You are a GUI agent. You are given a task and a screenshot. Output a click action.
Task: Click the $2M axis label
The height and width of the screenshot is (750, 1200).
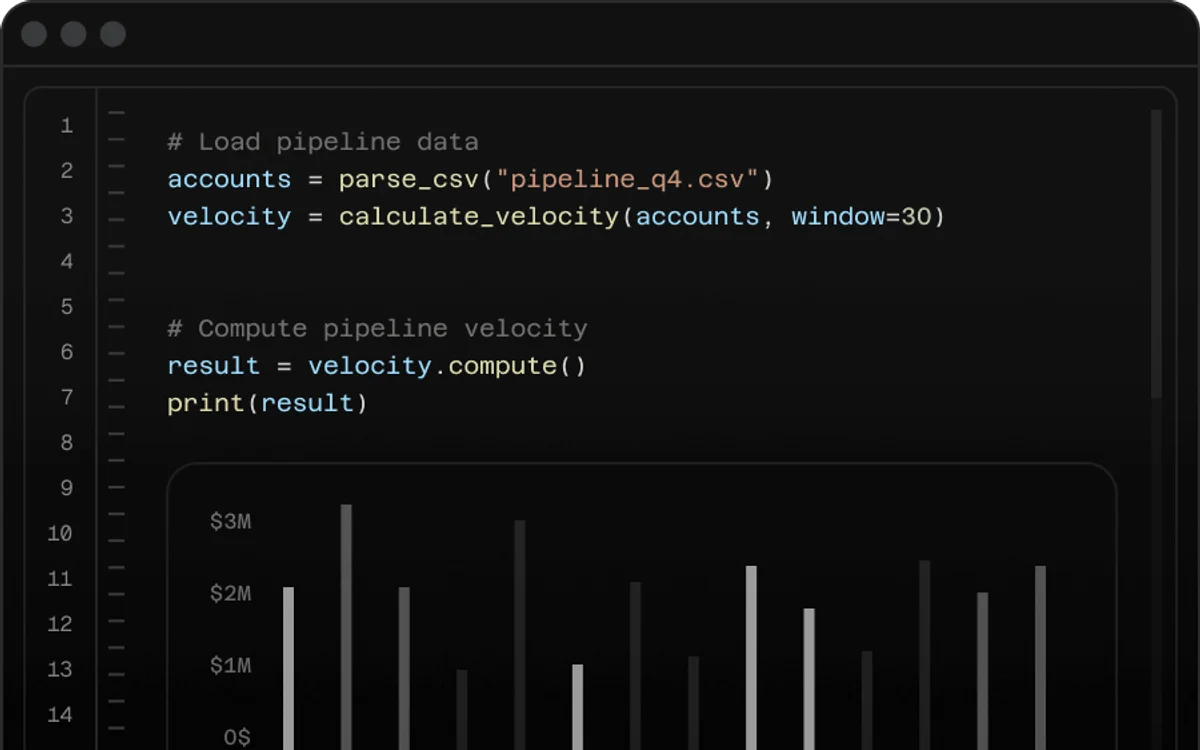pyautogui.click(x=230, y=594)
